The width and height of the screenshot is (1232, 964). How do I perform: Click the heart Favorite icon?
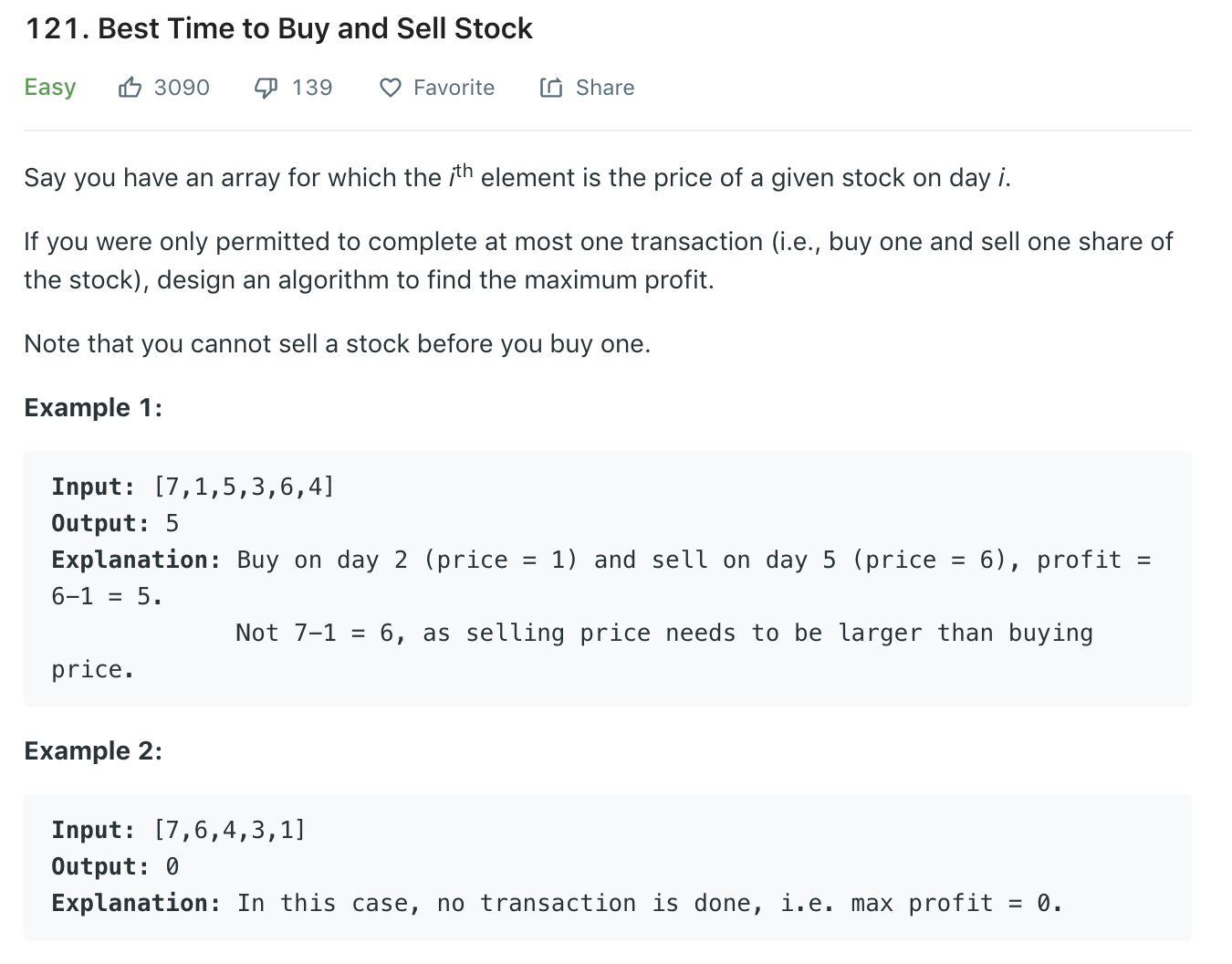391,89
